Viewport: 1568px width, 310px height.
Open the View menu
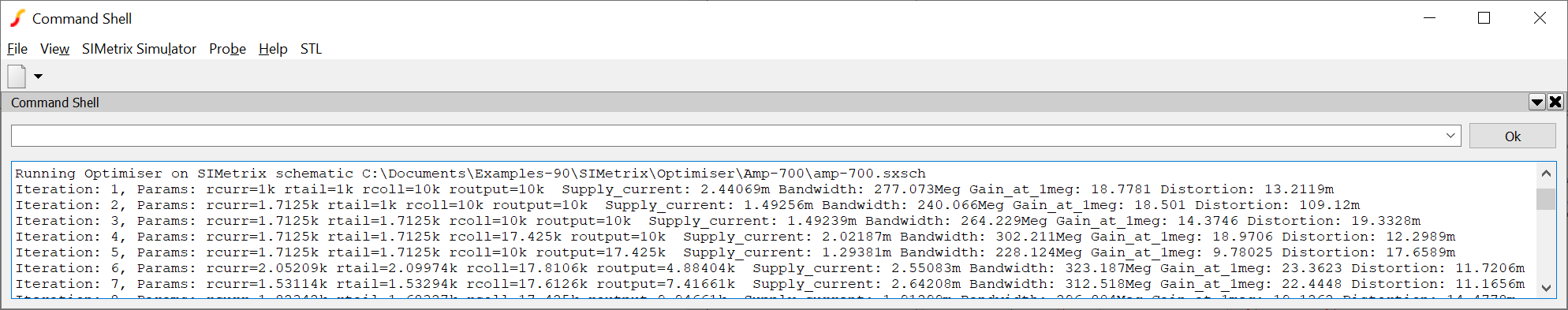54,49
